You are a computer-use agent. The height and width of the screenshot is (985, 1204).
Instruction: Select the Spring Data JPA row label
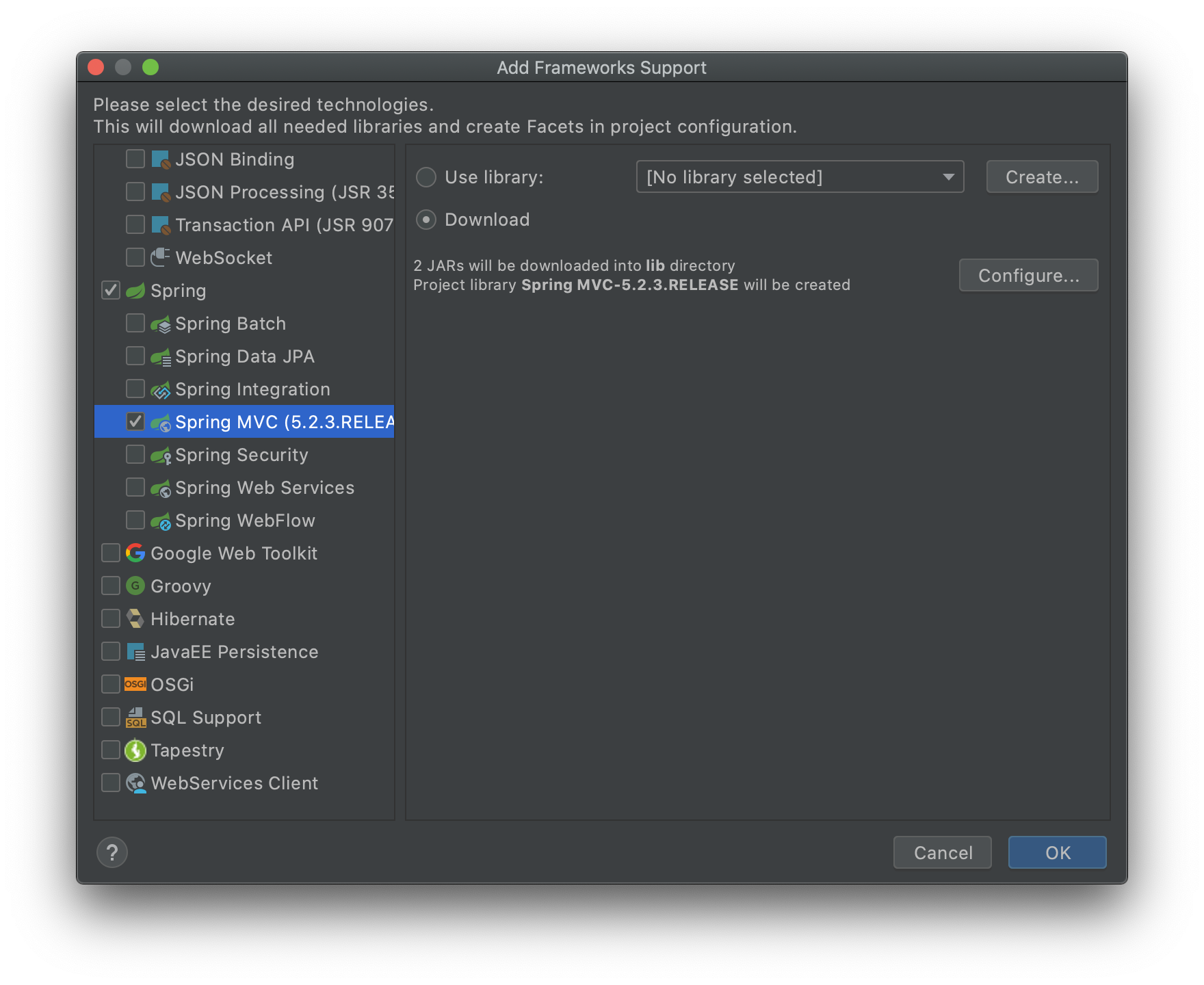coord(245,356)
